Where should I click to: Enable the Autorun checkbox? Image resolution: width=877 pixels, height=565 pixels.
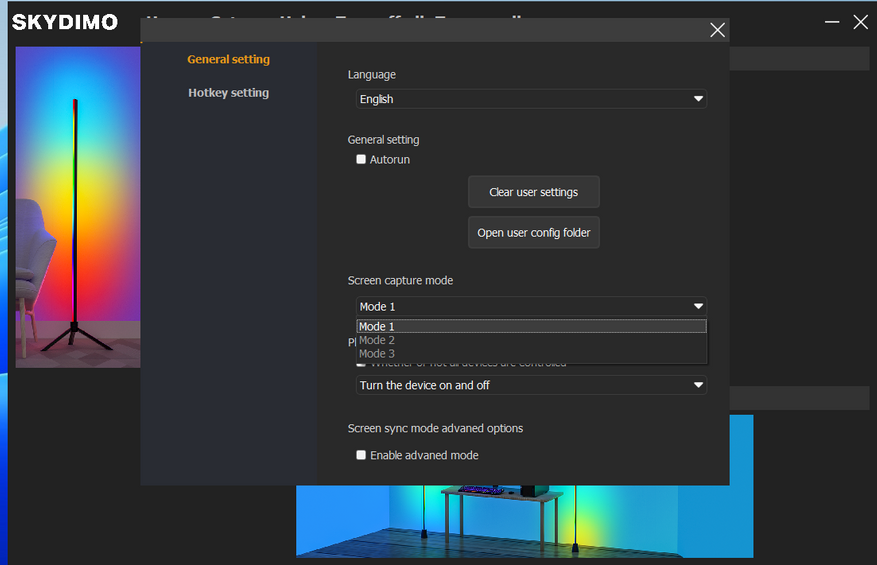click(361, 159)
